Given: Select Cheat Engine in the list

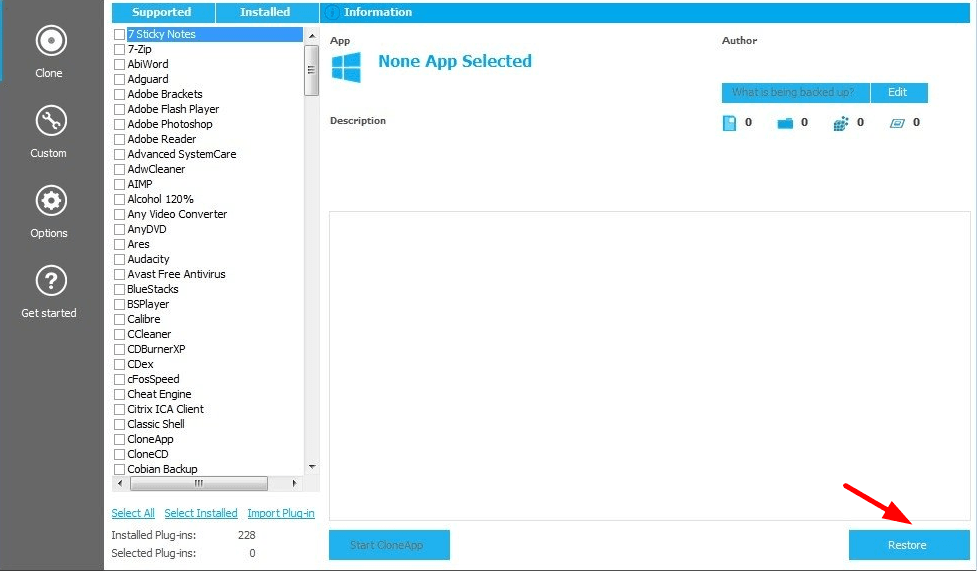Looking at the screenshot, I should pyautogui.click(x=160, y=394).
